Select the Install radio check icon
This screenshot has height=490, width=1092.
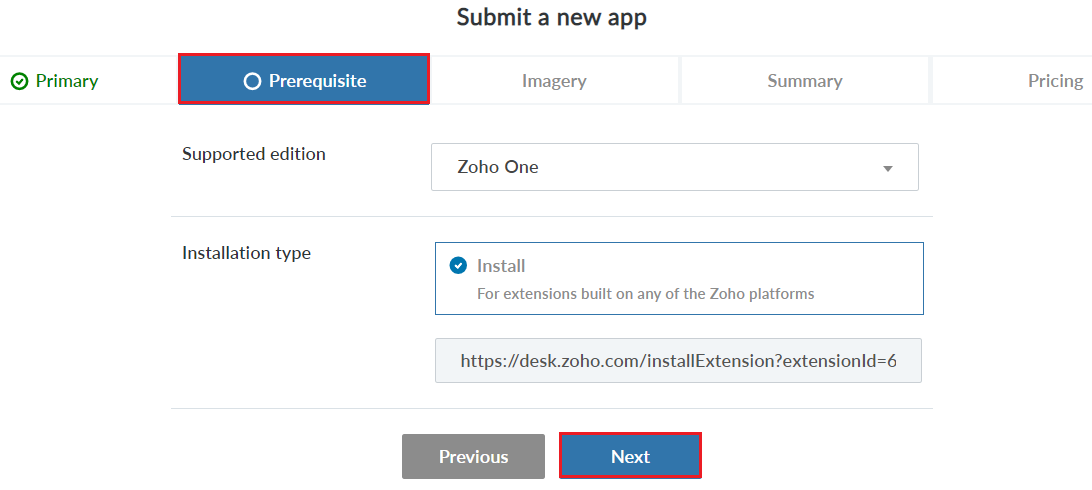coord(458,266)
